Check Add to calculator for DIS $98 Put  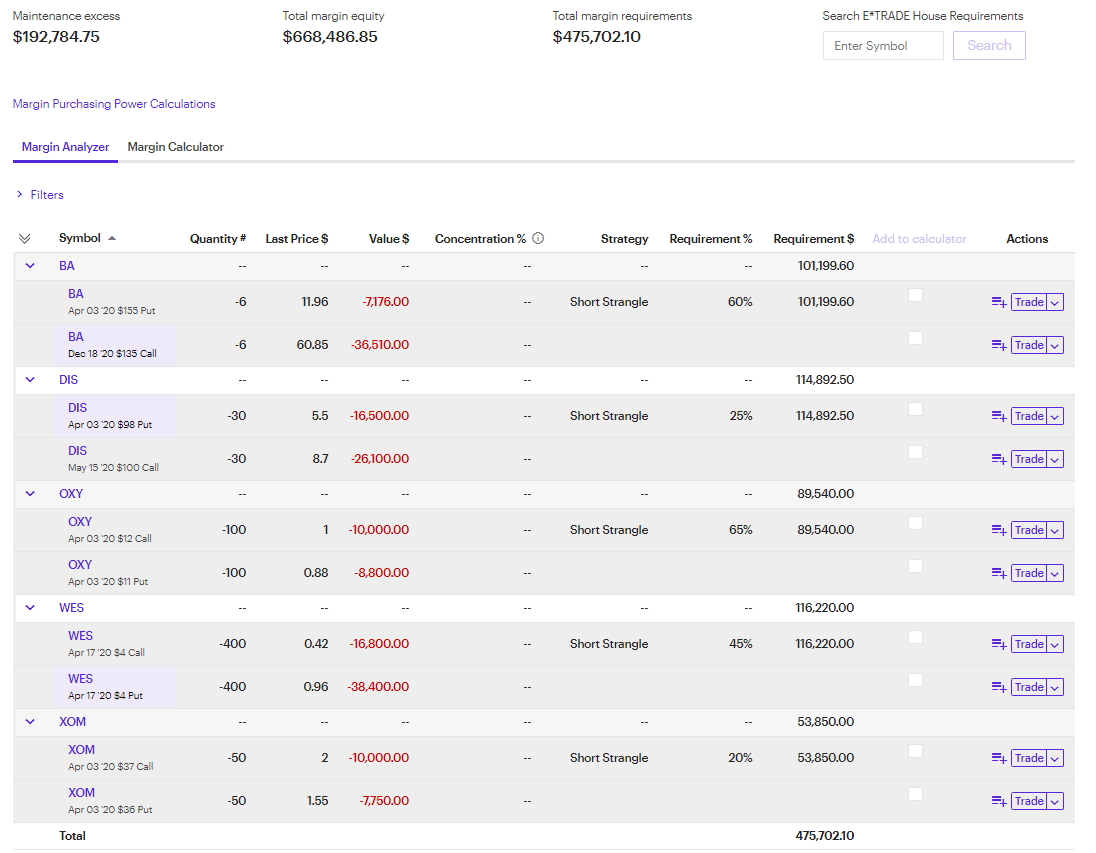pyautogui.click(x=915, y=409)
